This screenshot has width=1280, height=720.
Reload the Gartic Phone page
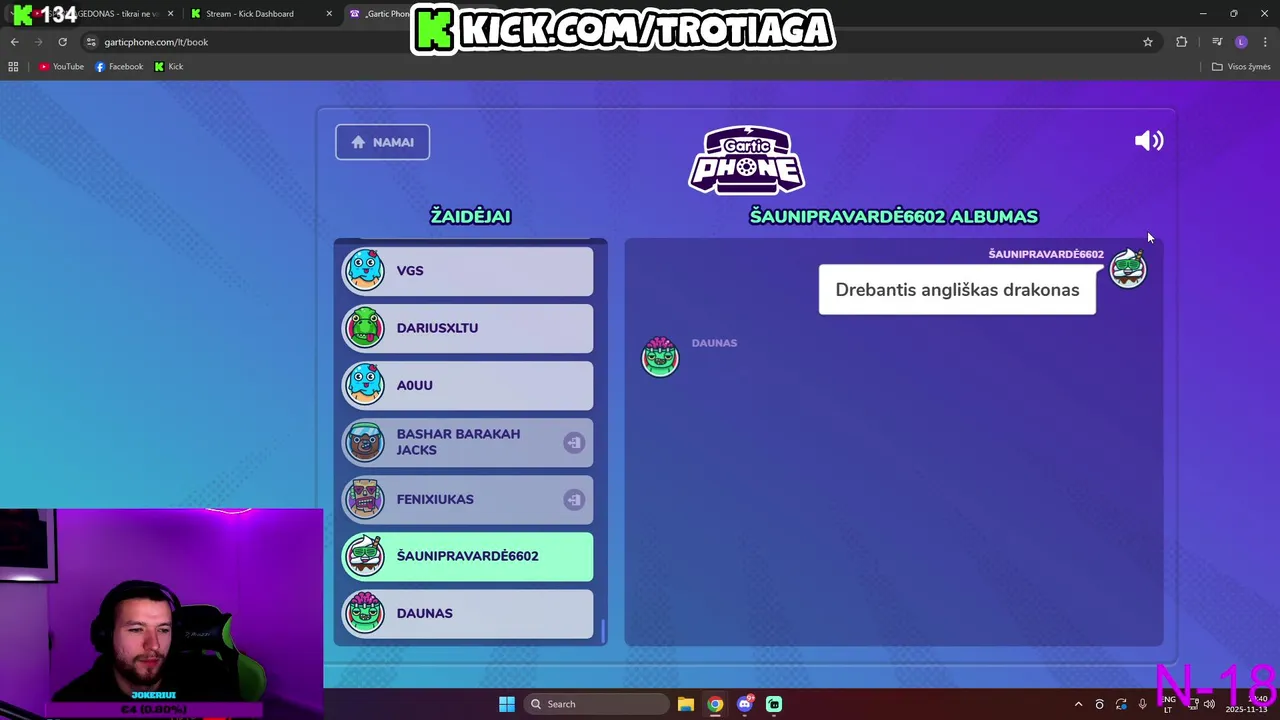(x=62, y=42)
